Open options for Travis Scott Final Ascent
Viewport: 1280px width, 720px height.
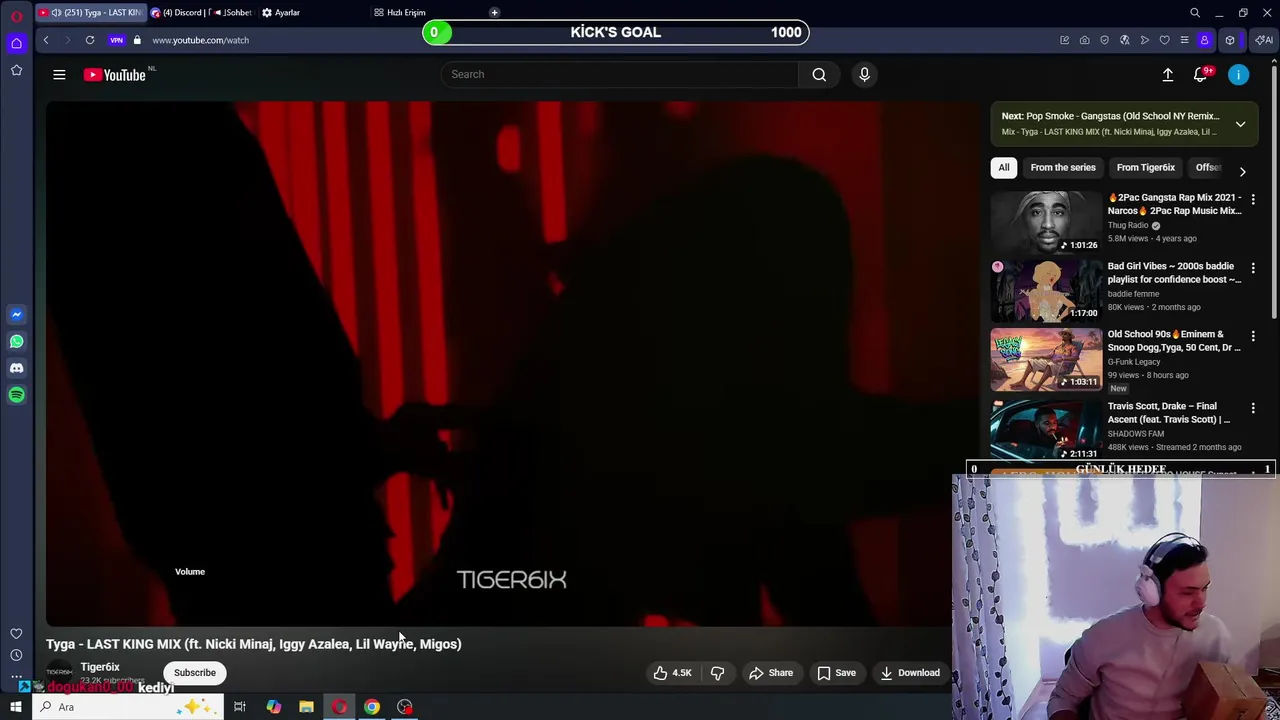1253,409
